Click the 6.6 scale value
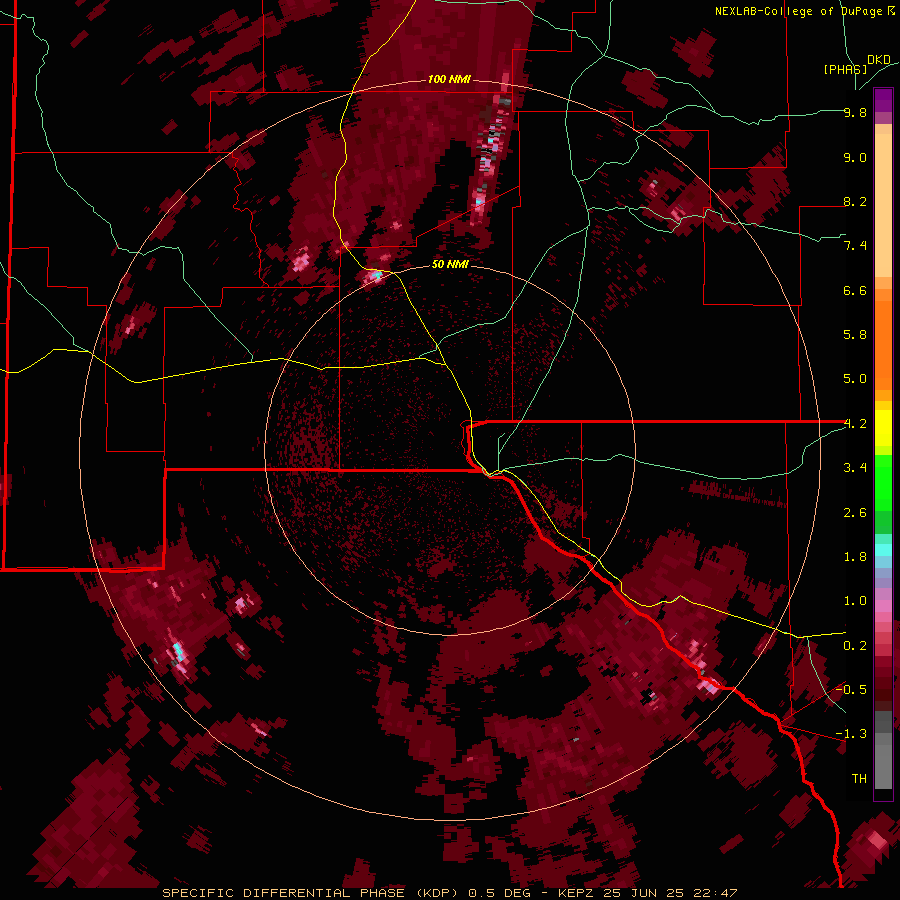The height and width of the screenshot is (900, 900). tap(855, 290)
